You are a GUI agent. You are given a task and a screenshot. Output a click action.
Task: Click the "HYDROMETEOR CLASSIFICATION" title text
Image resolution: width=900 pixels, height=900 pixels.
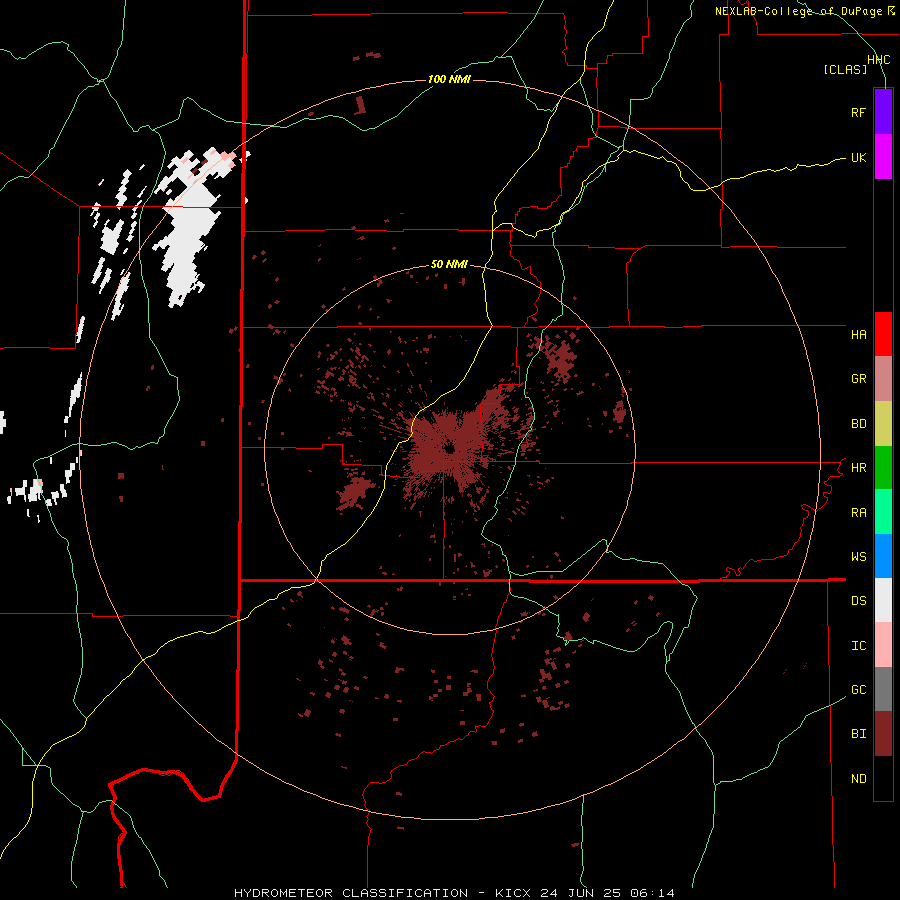[351, 893]
